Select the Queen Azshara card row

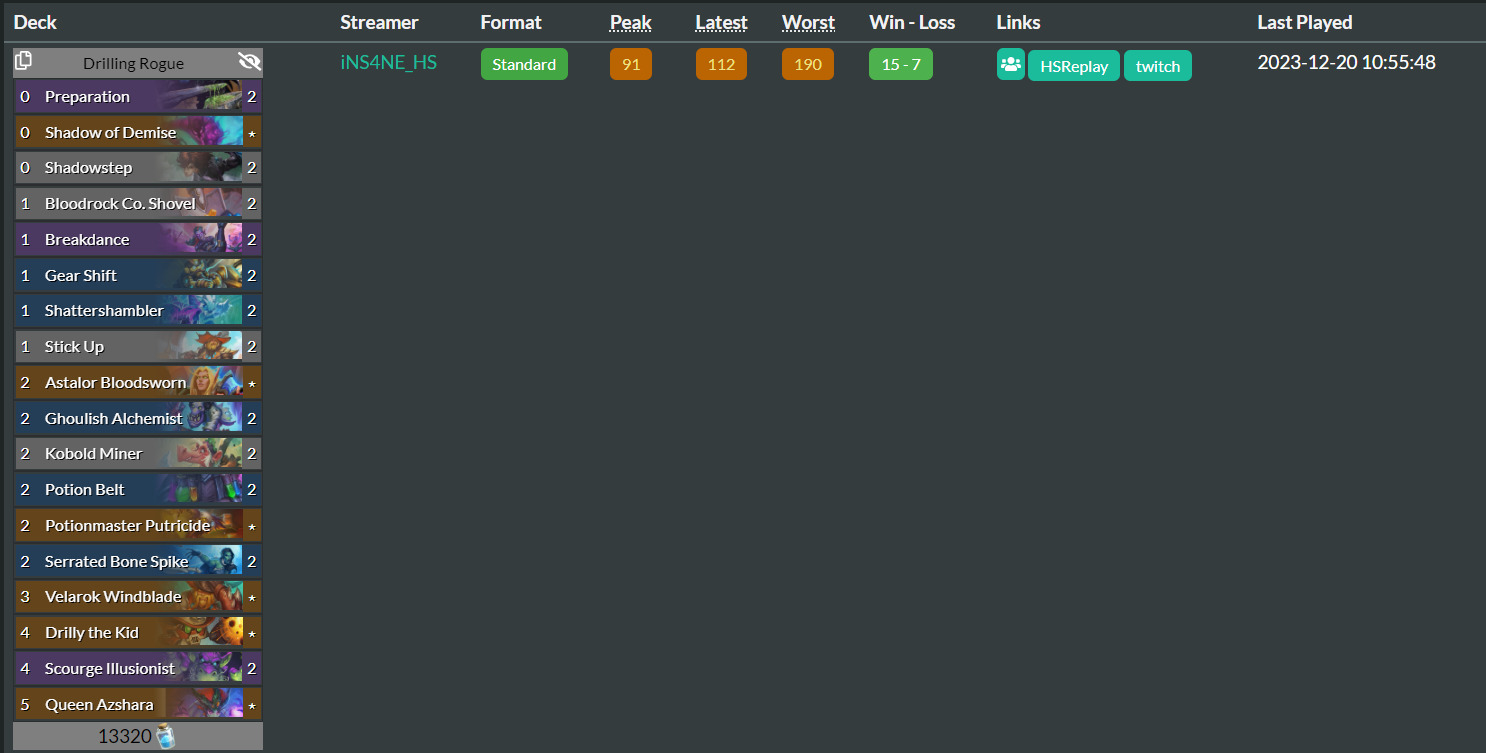coord(138,704)
